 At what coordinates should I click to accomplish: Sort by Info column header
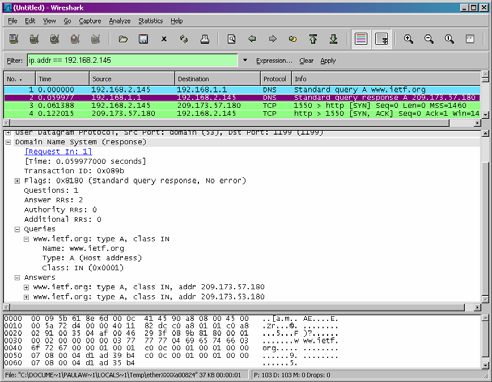386,79
